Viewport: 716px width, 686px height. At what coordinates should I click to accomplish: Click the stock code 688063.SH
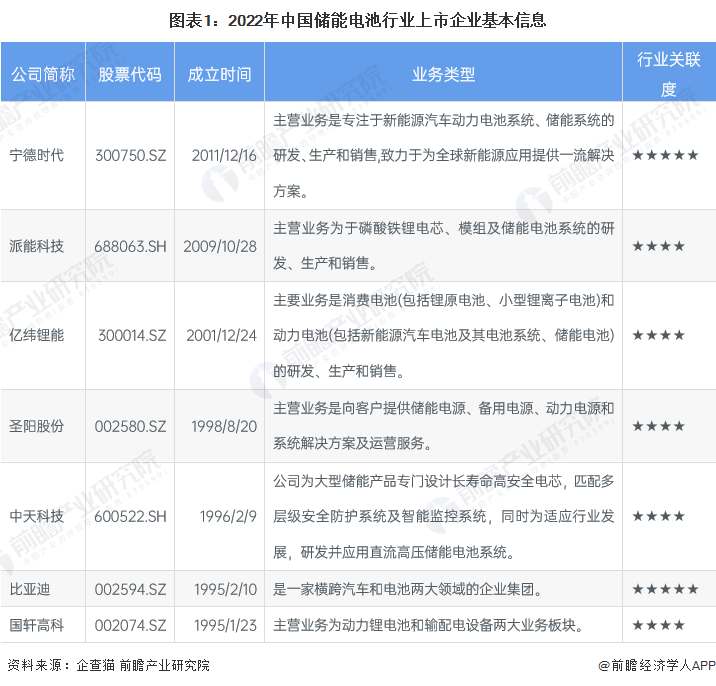coord(130,245)
